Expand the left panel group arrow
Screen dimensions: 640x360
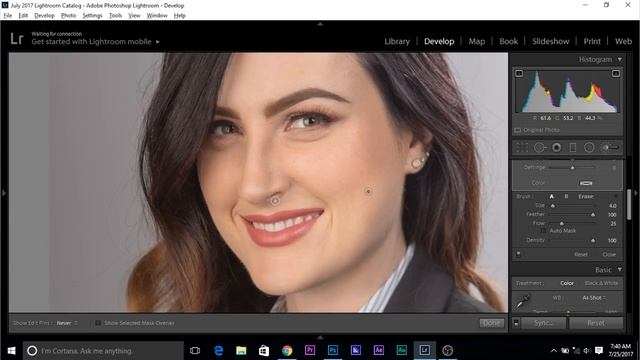coord(4,193)
